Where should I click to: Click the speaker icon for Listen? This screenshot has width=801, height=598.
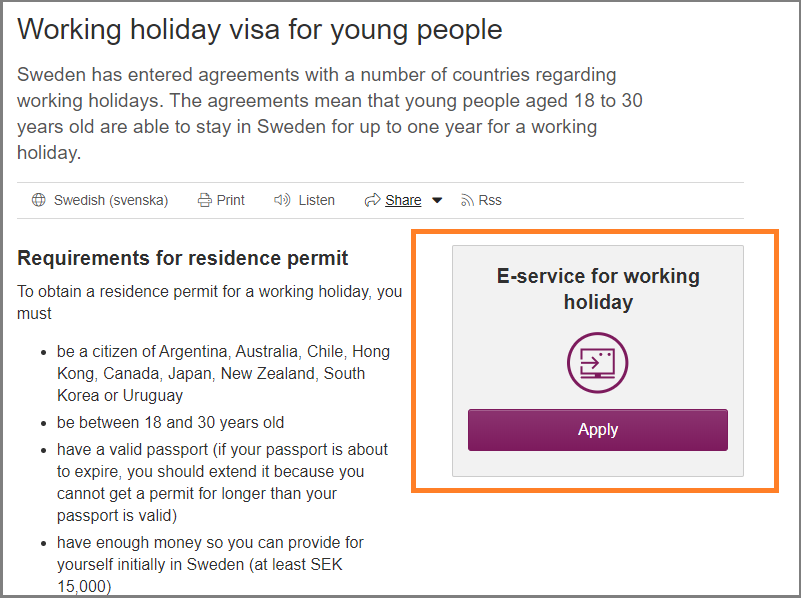[282, 200]
